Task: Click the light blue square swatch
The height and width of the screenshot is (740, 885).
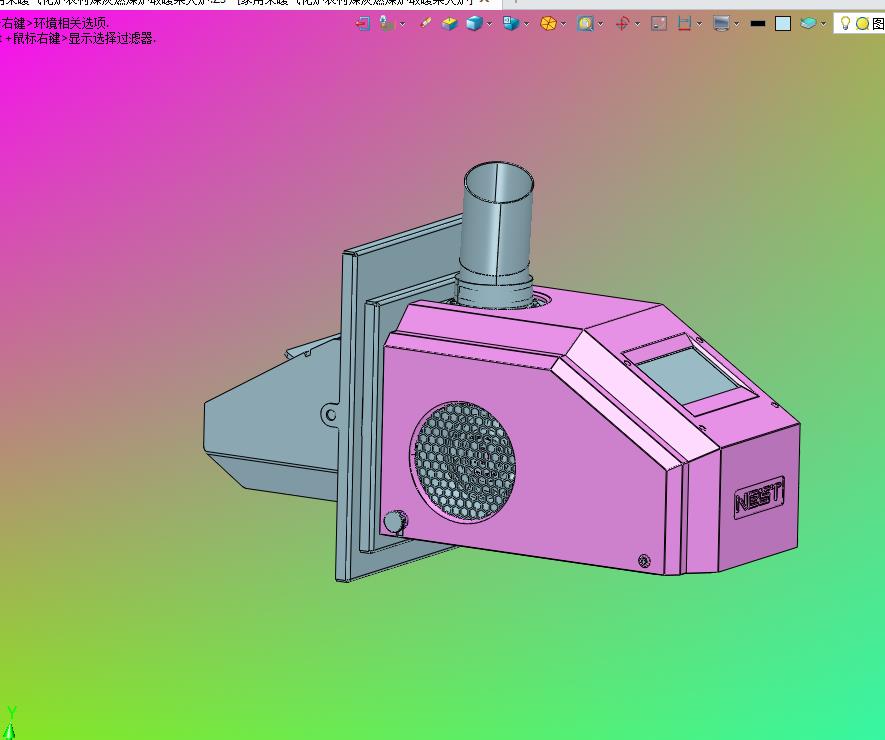Action: point(783,24)
